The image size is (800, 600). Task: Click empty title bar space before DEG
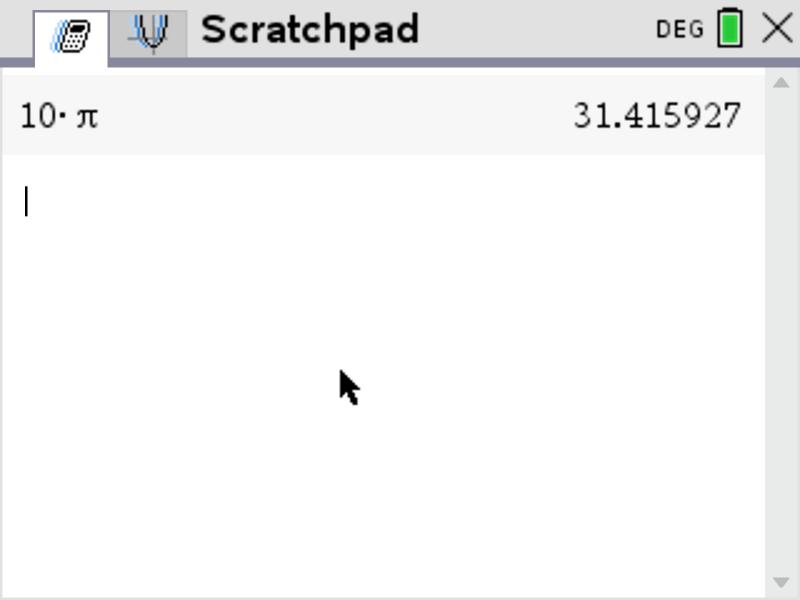536,29
